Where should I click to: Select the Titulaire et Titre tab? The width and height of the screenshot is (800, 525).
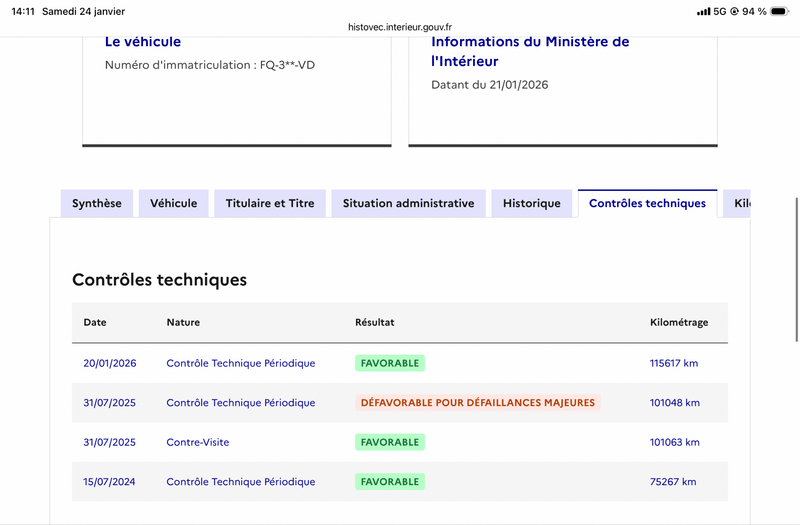pos(270,203)
